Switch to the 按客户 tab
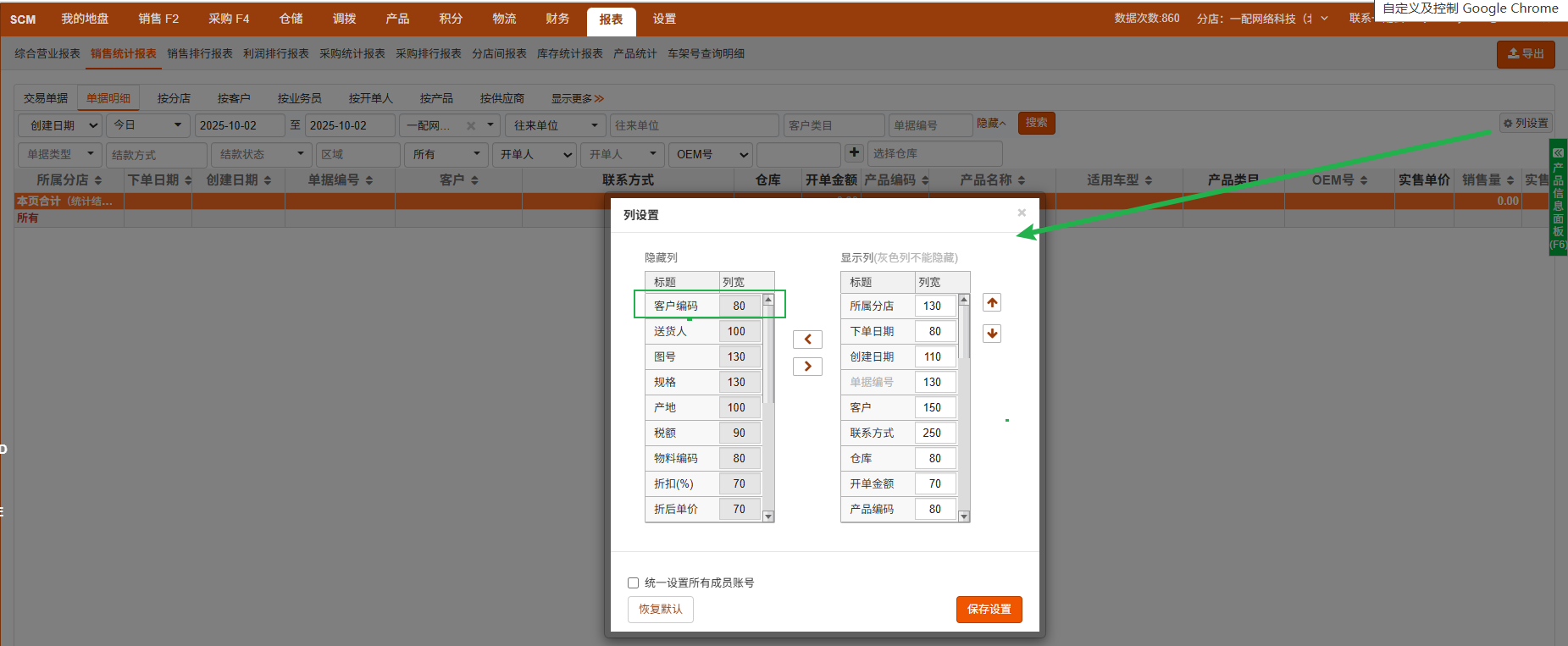Viewport: 1568px width, 646px height. point(233,98)
